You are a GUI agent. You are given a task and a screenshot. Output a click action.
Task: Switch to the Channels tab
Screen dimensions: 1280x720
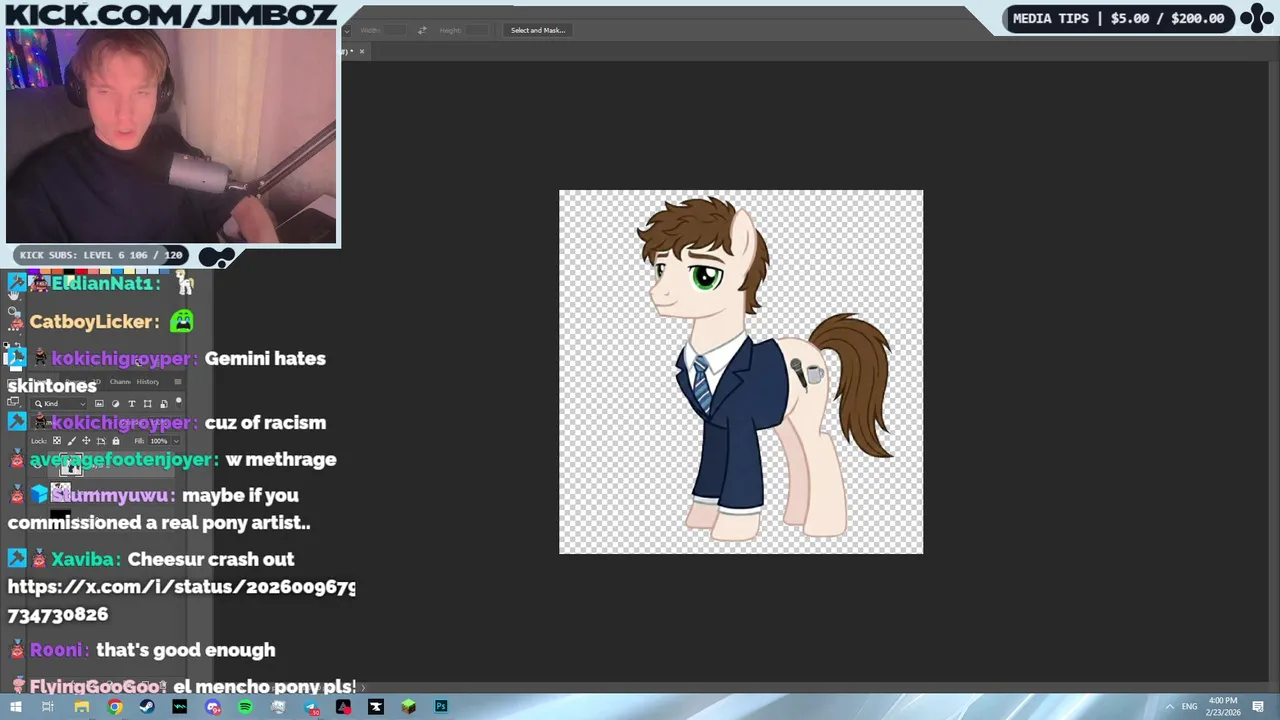pos(120,382)
